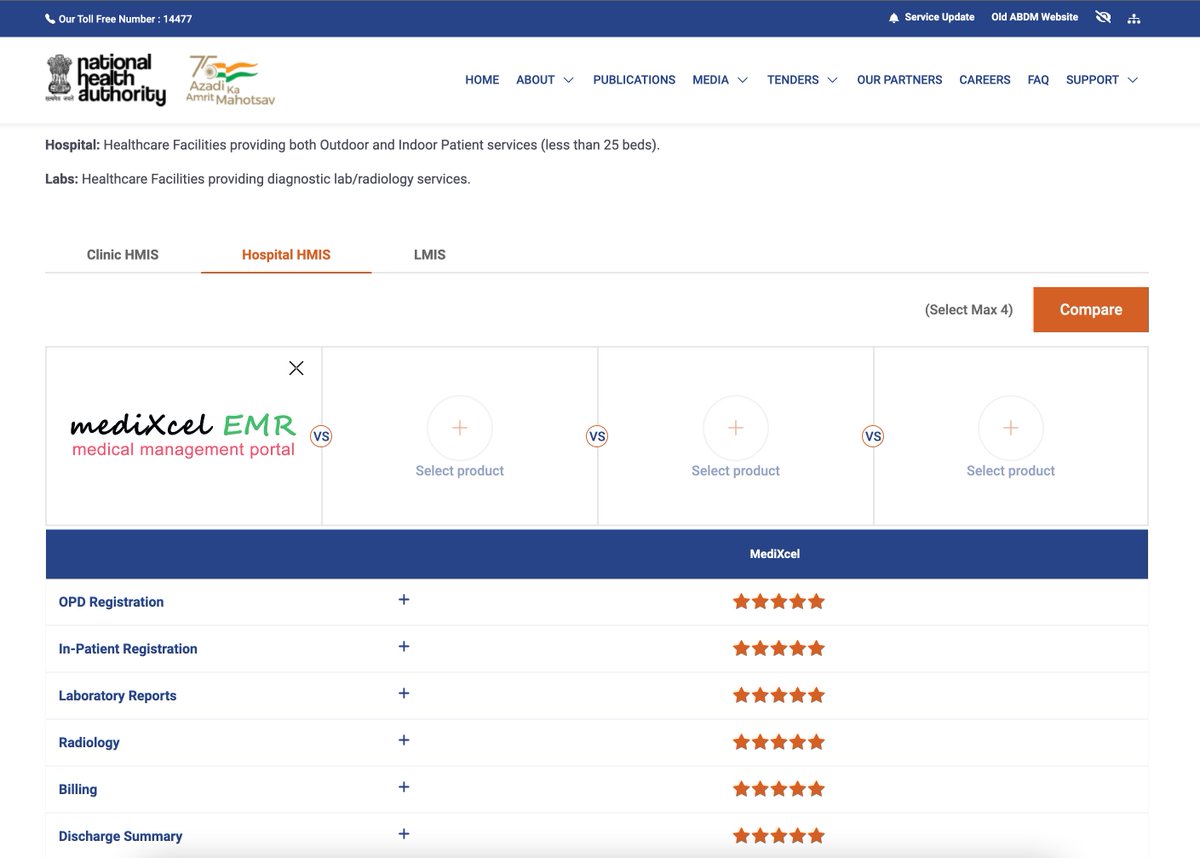The image size is (1200, 858).
Task: Open the PUBLICATIONS page
Action: [634, 80]
